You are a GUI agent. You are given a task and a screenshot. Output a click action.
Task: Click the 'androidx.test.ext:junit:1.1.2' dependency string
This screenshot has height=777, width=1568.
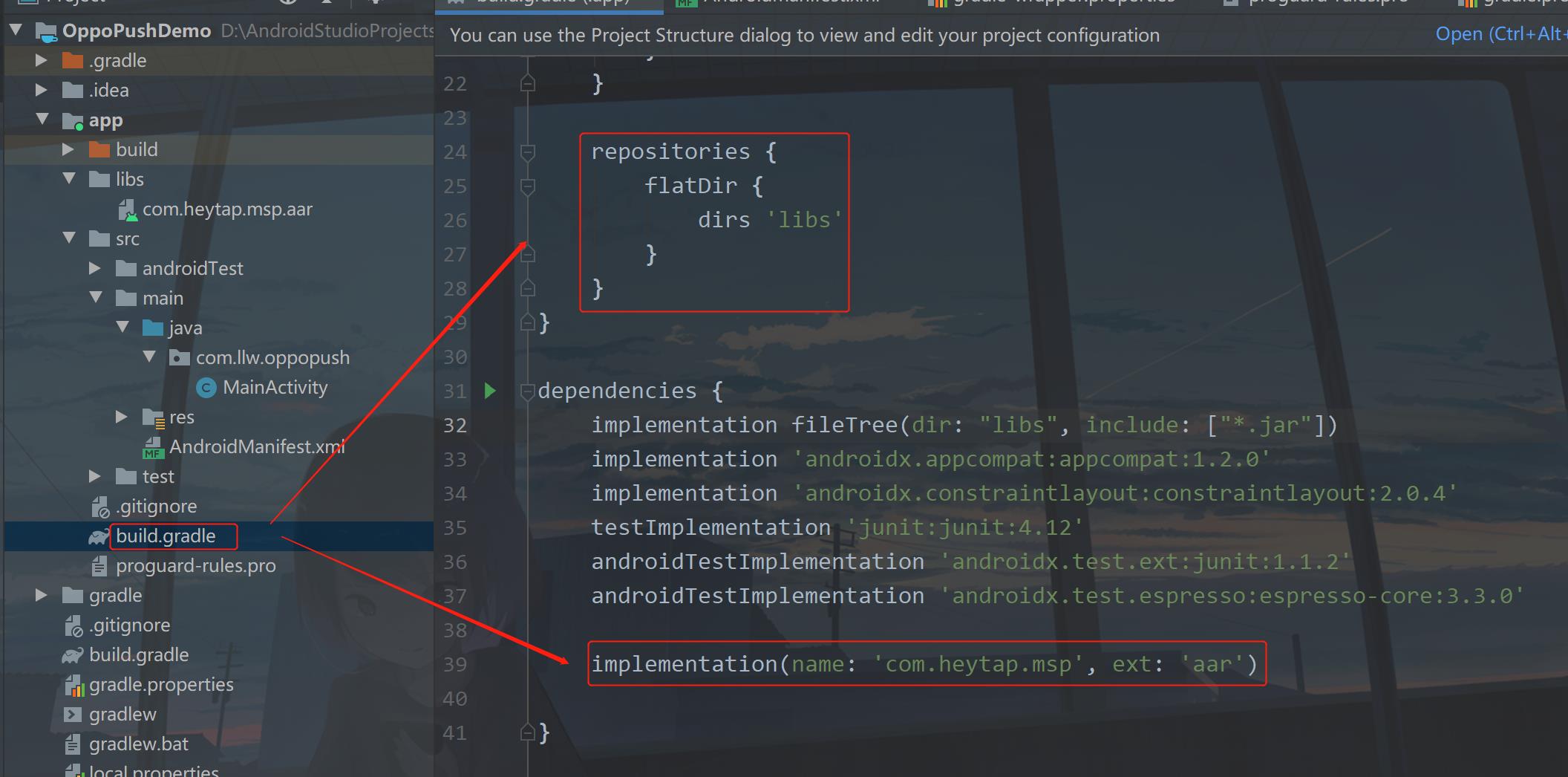pos(1145,562)
